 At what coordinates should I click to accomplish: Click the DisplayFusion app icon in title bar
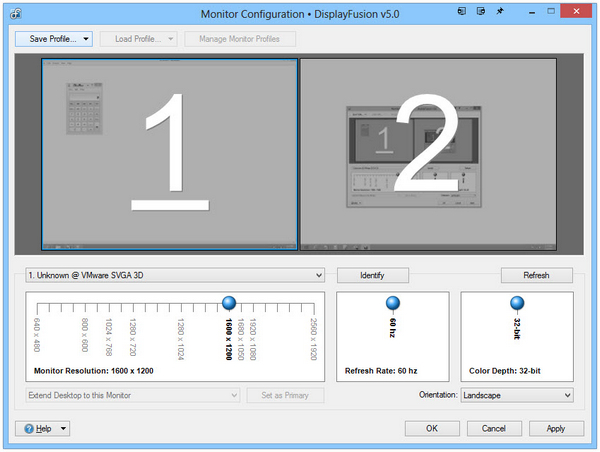pyautogui.click(x=16, y=14)
